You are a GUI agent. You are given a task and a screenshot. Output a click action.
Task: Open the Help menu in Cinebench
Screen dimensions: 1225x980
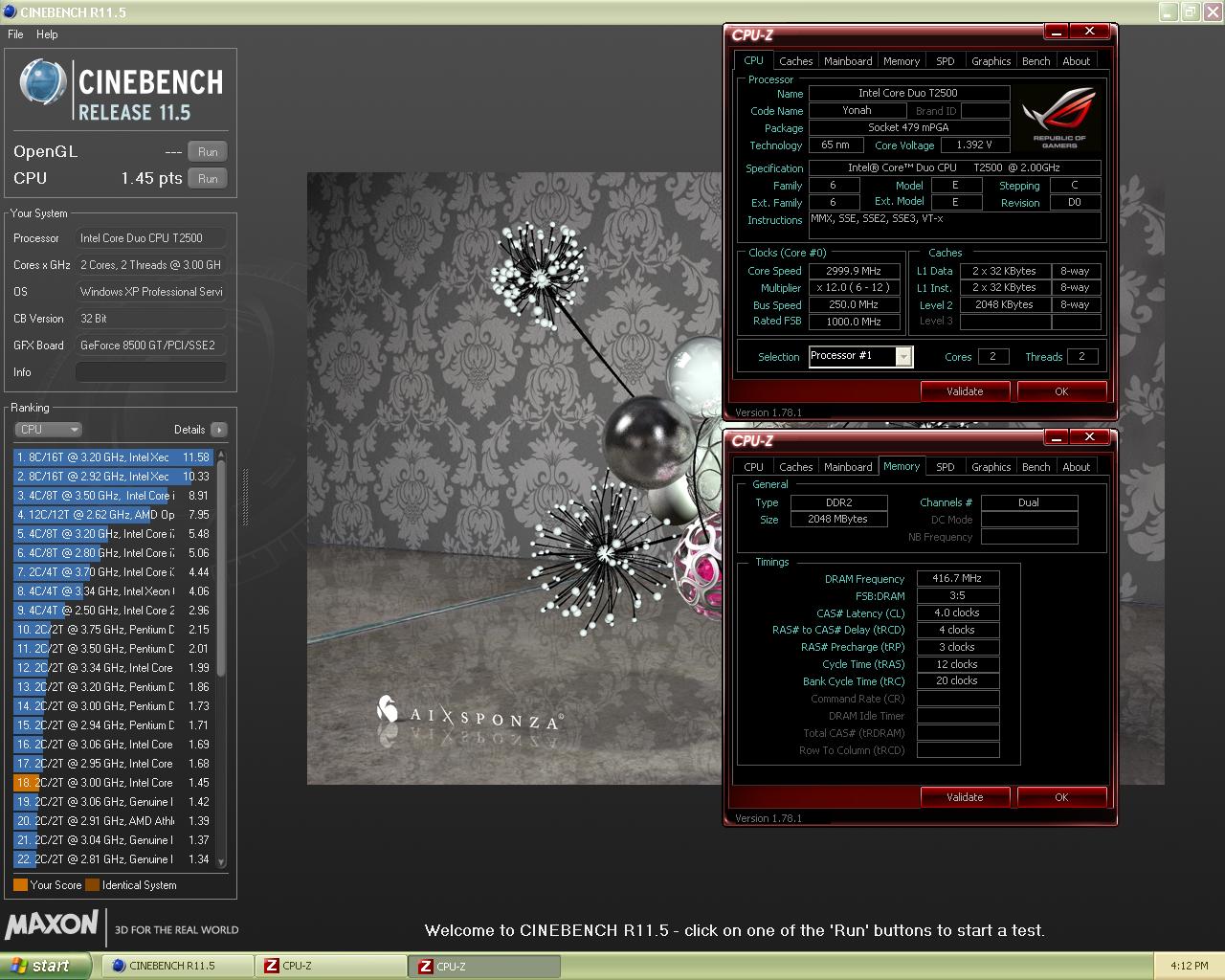[47, 34]
